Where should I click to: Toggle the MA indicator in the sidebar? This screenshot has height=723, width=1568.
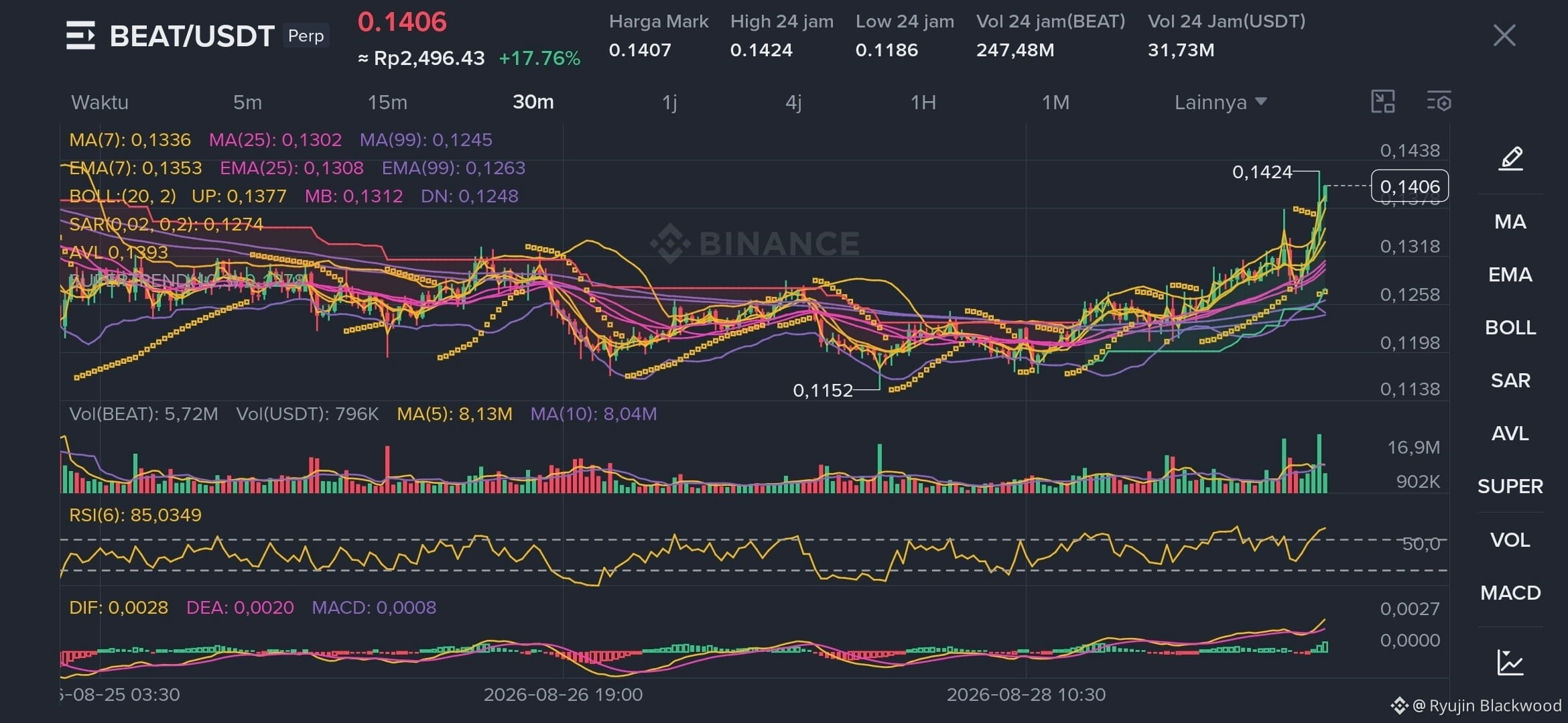[x=1510, y=222]
